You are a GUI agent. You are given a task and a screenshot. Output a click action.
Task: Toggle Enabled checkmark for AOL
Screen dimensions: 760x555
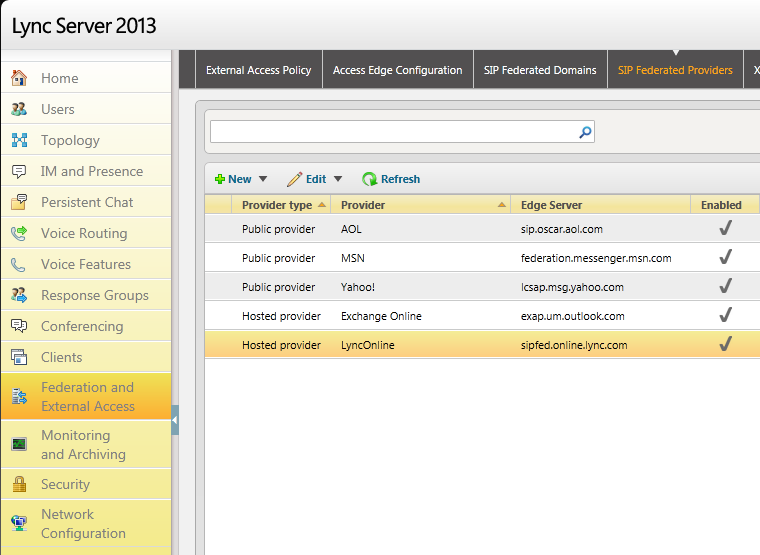click(x=725, y=228)
